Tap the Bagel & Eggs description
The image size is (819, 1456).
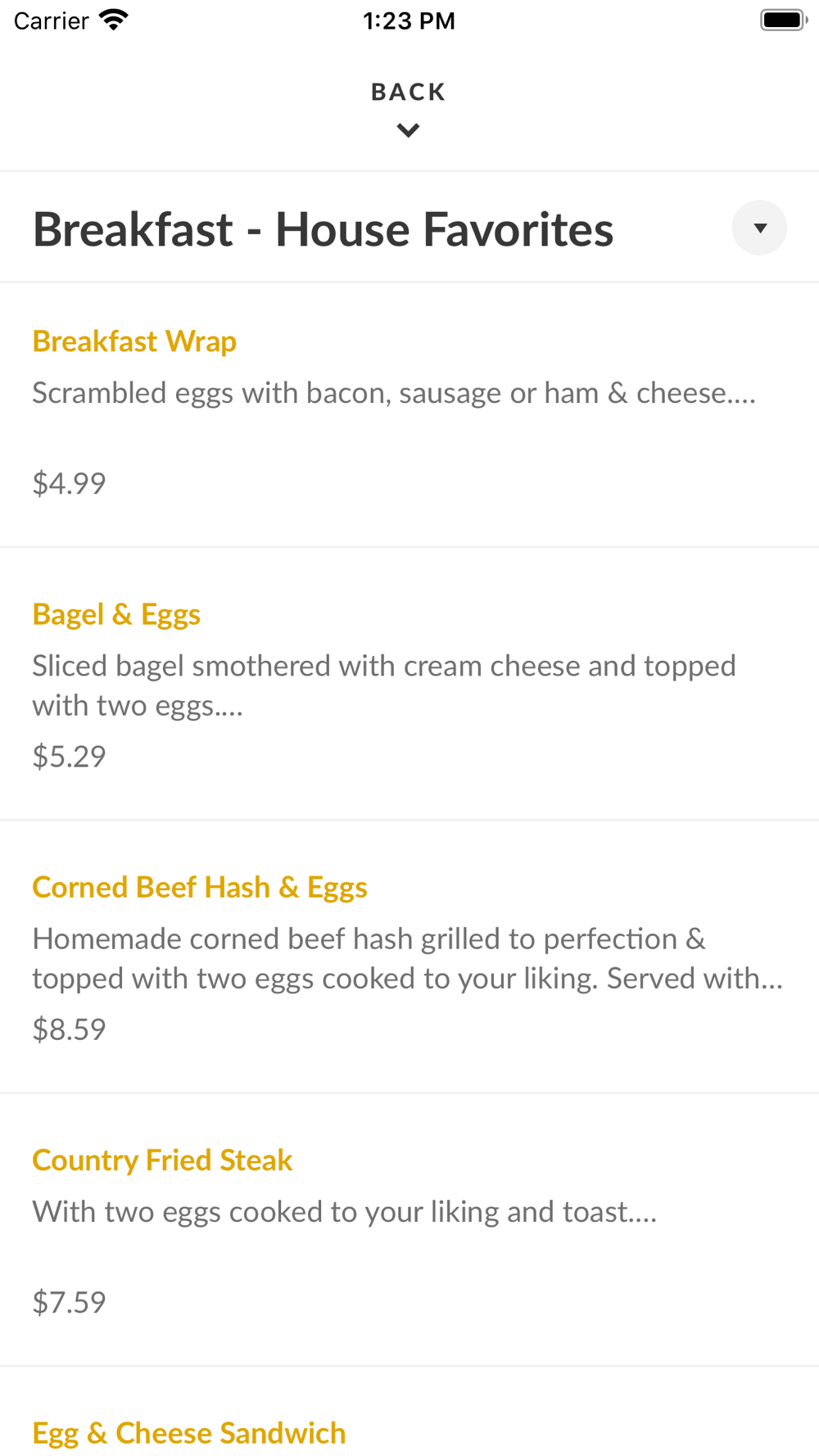click(x=383, y=685)
